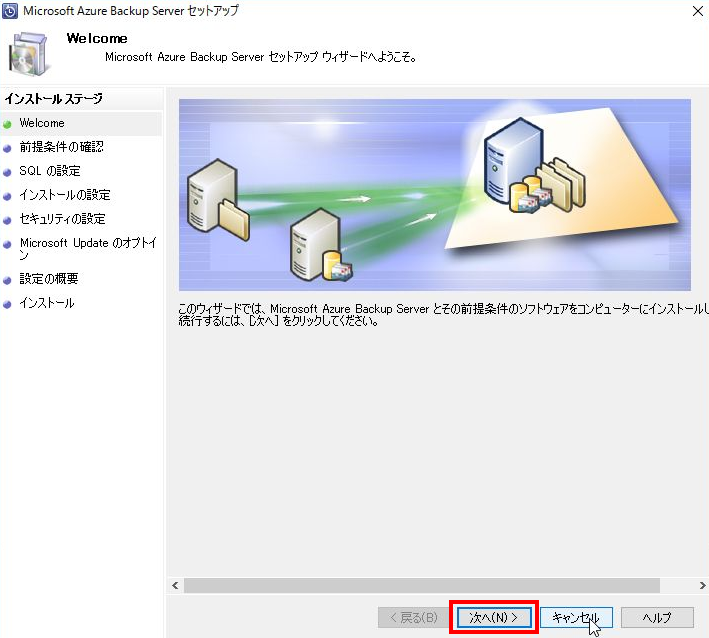Click the bullet beside SQL の設定

7,172
